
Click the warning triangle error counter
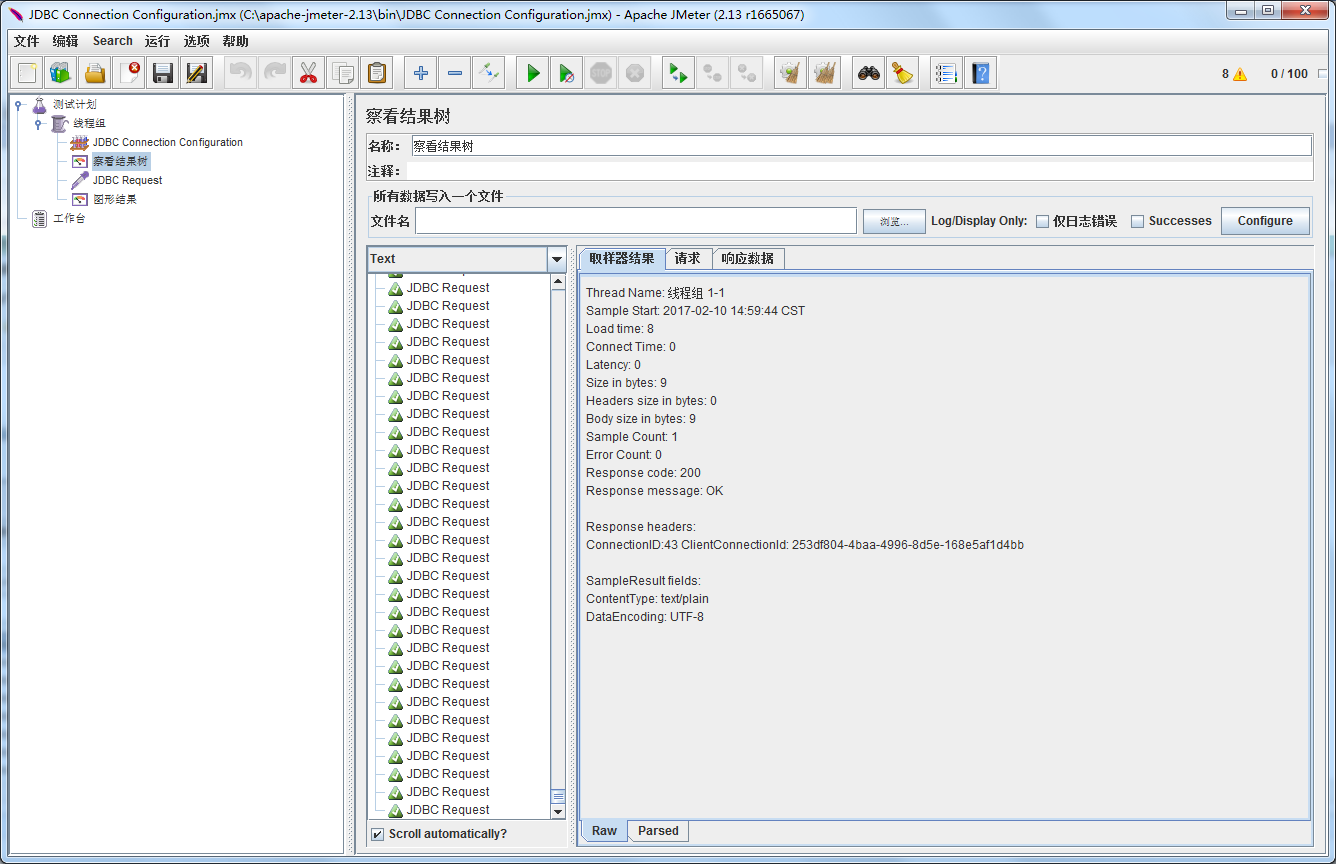[1240, 74]
